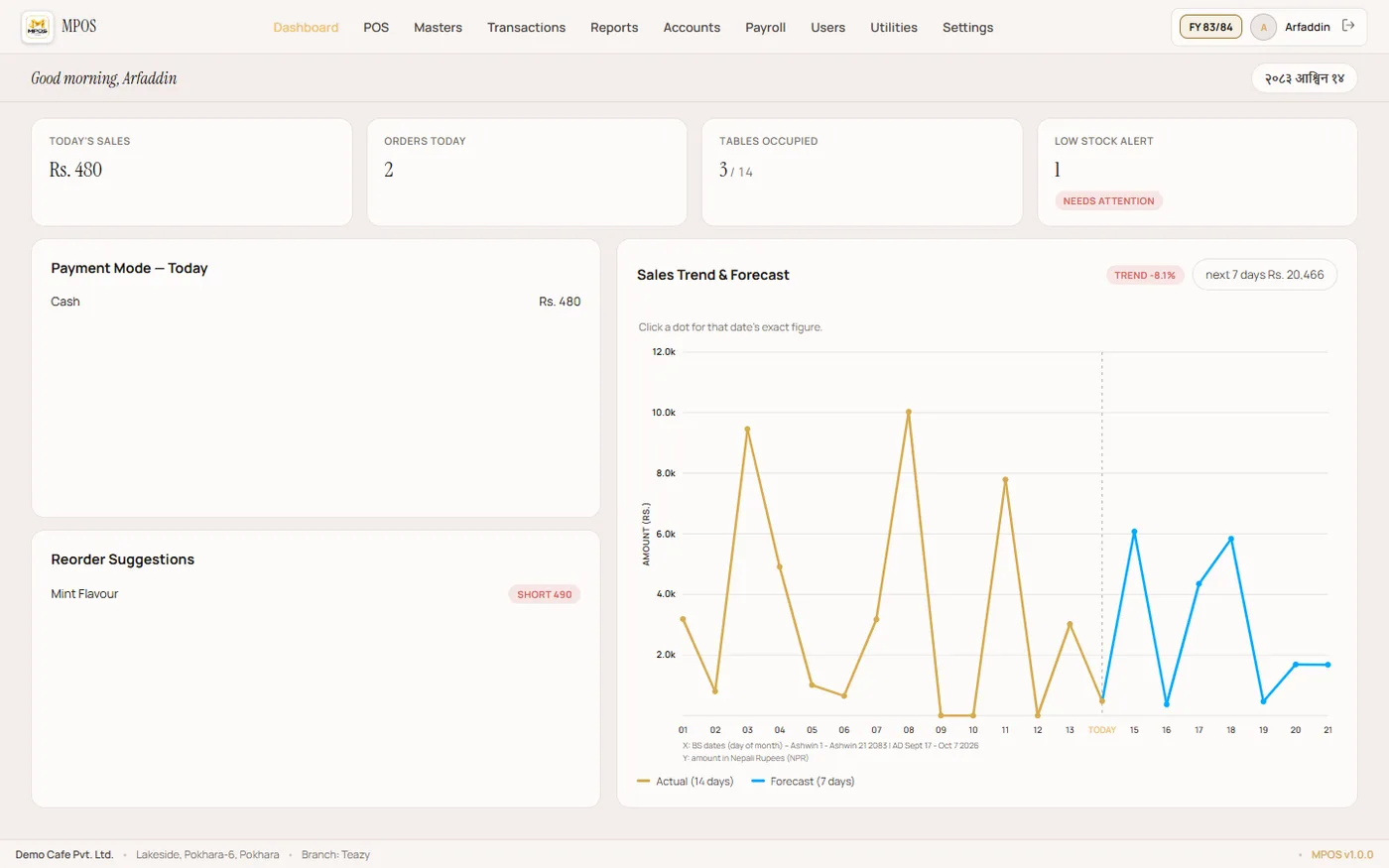The image size is (1389, 868).
Task: Click the TODAY label on chart axis
Action: [x=1102, y=730]
